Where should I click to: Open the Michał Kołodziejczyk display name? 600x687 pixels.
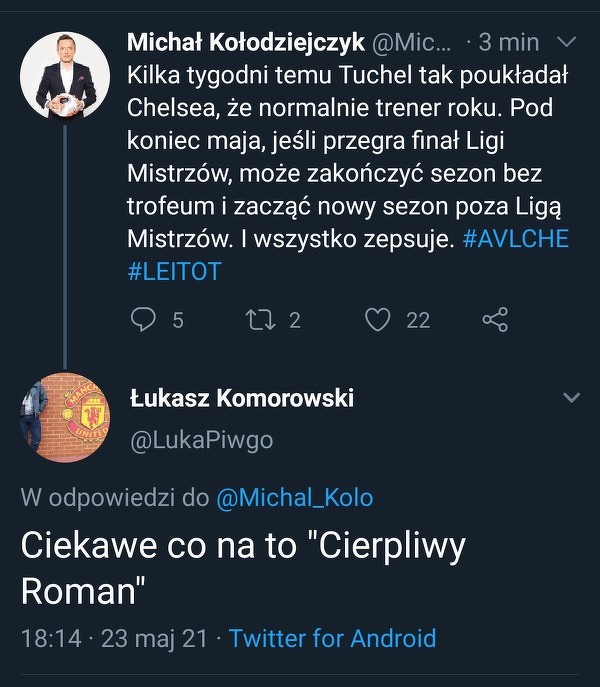coord(246,42)
